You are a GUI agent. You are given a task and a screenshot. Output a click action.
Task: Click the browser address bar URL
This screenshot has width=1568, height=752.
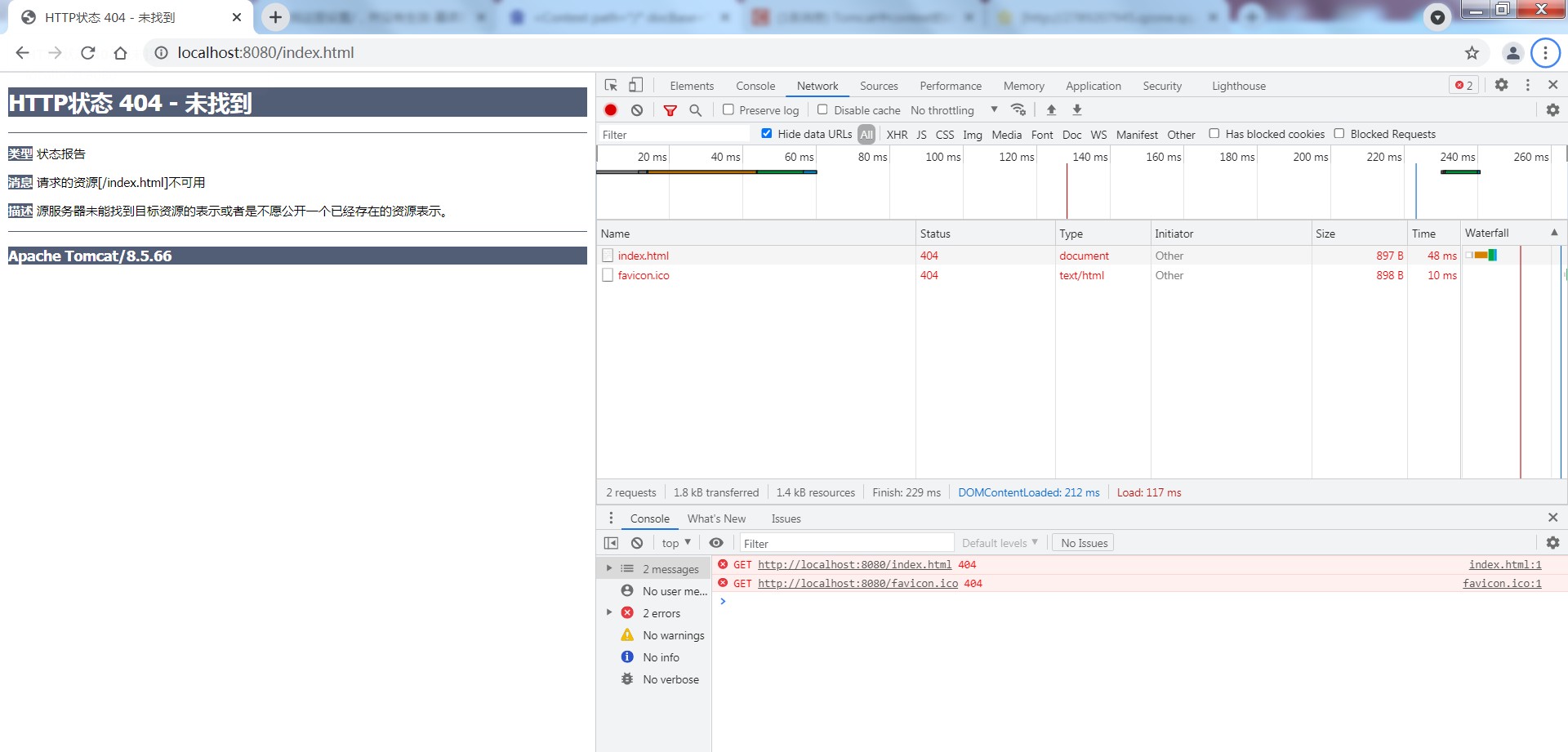(x=265, y=53)
